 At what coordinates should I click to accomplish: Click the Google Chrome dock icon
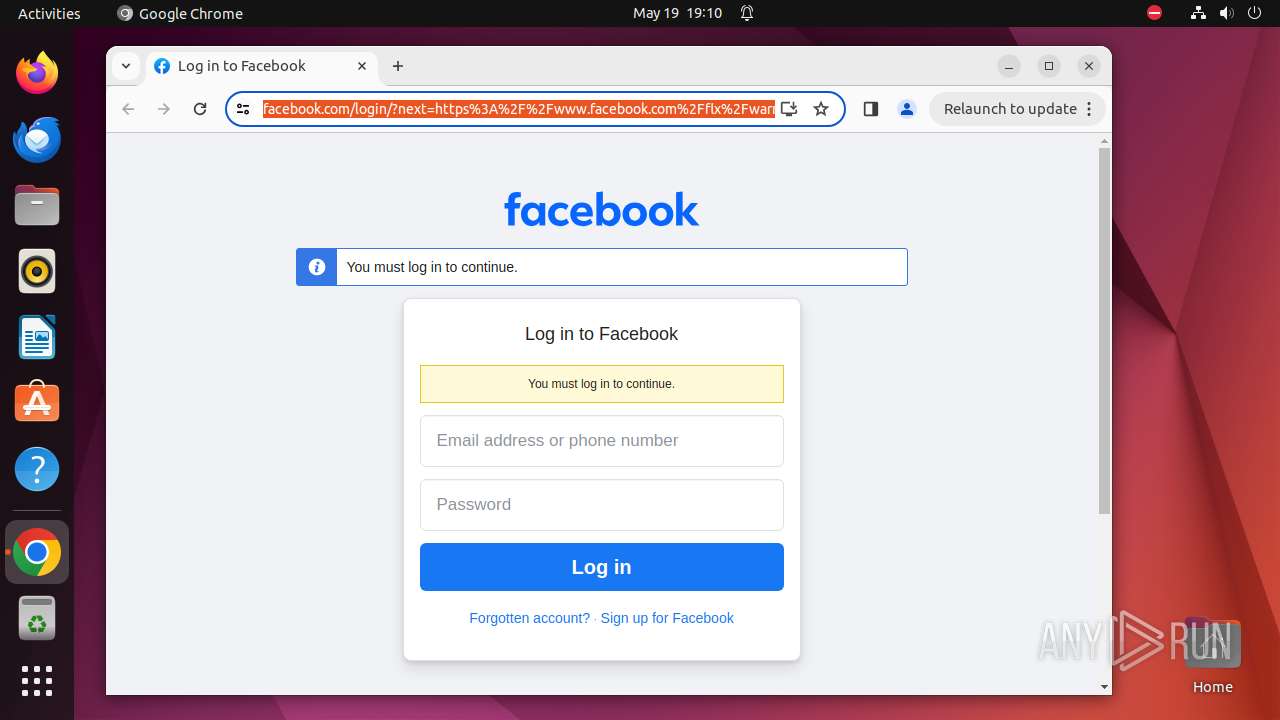click(x=37, y=552)
